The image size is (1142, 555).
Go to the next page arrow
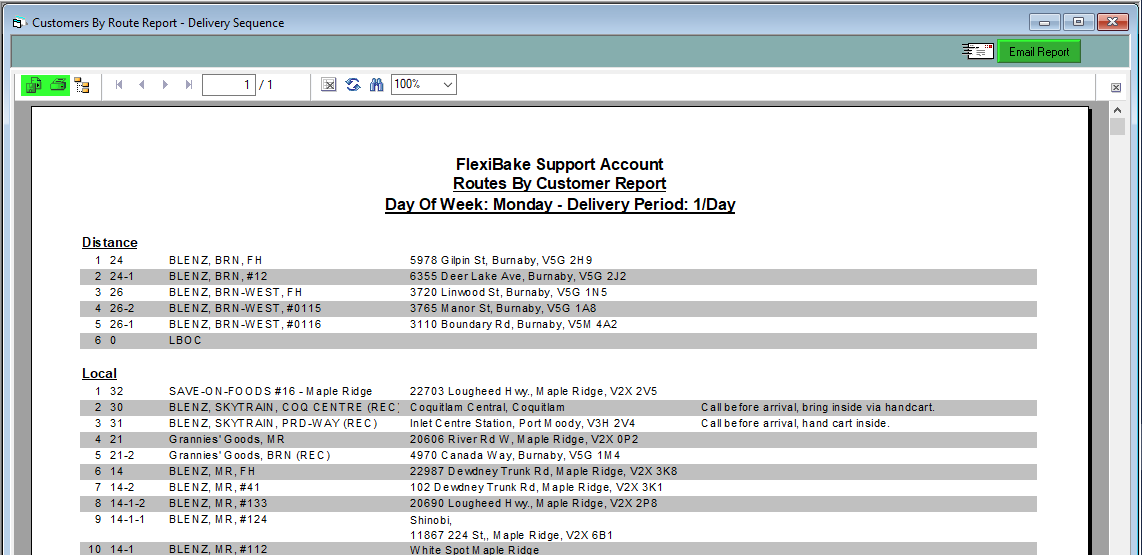[165, 85]
